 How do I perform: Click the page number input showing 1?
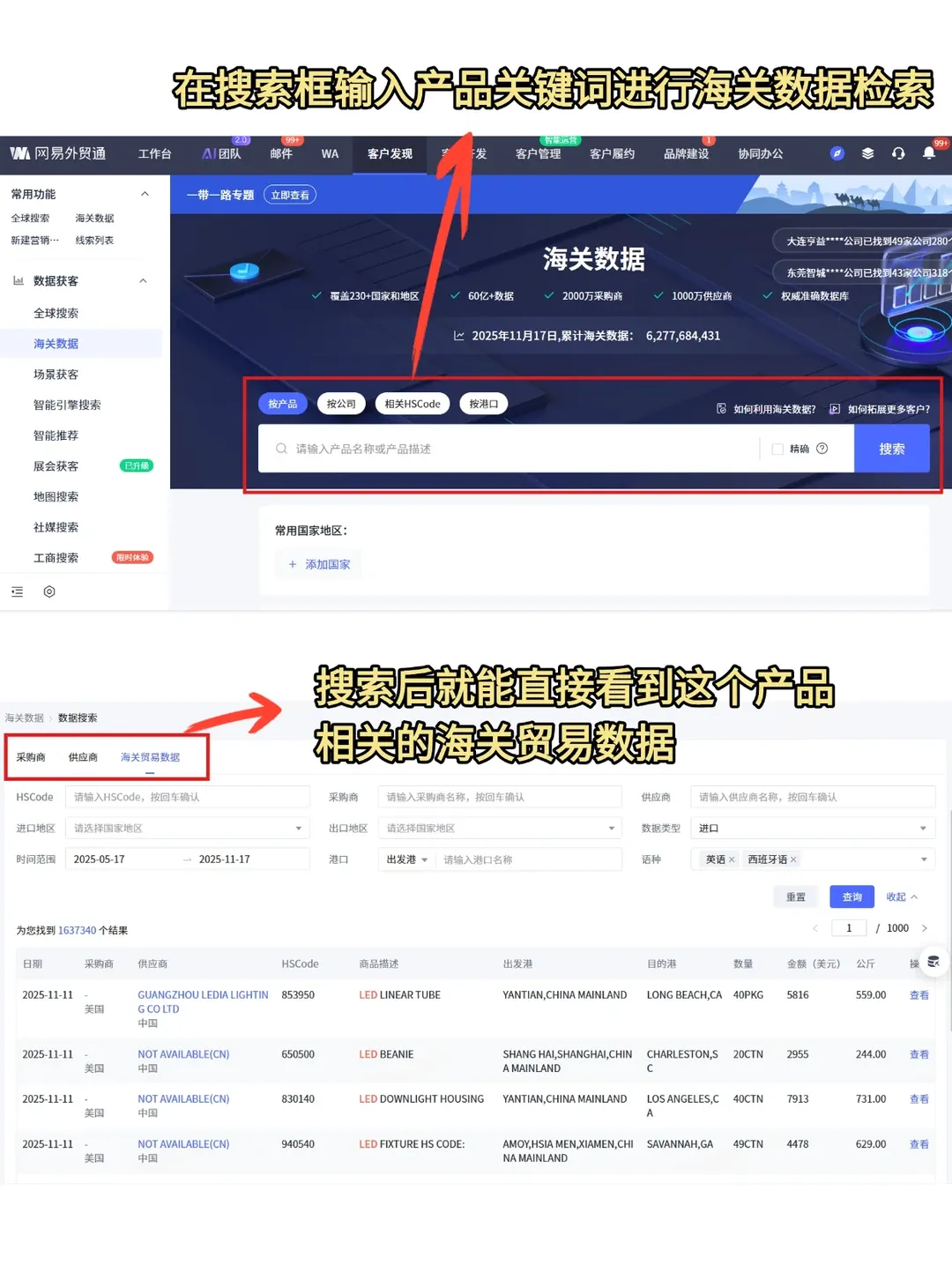pyautogui.click(x=848, y=927)
